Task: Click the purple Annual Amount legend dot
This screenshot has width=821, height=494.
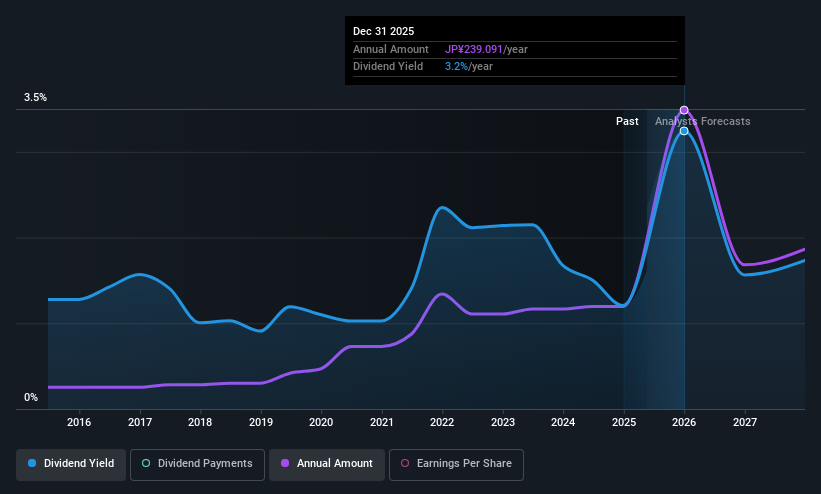Action: [285, 463]
